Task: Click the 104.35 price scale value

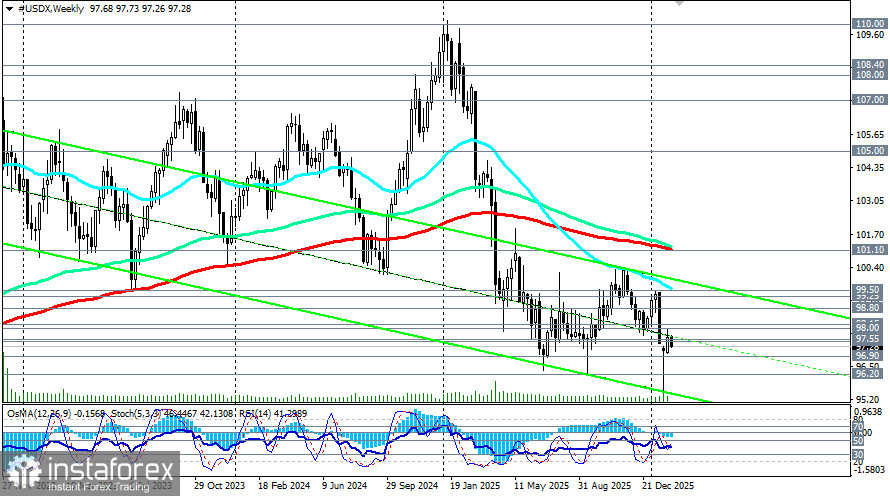Action: pyautogui.click(x=870, y=168)
